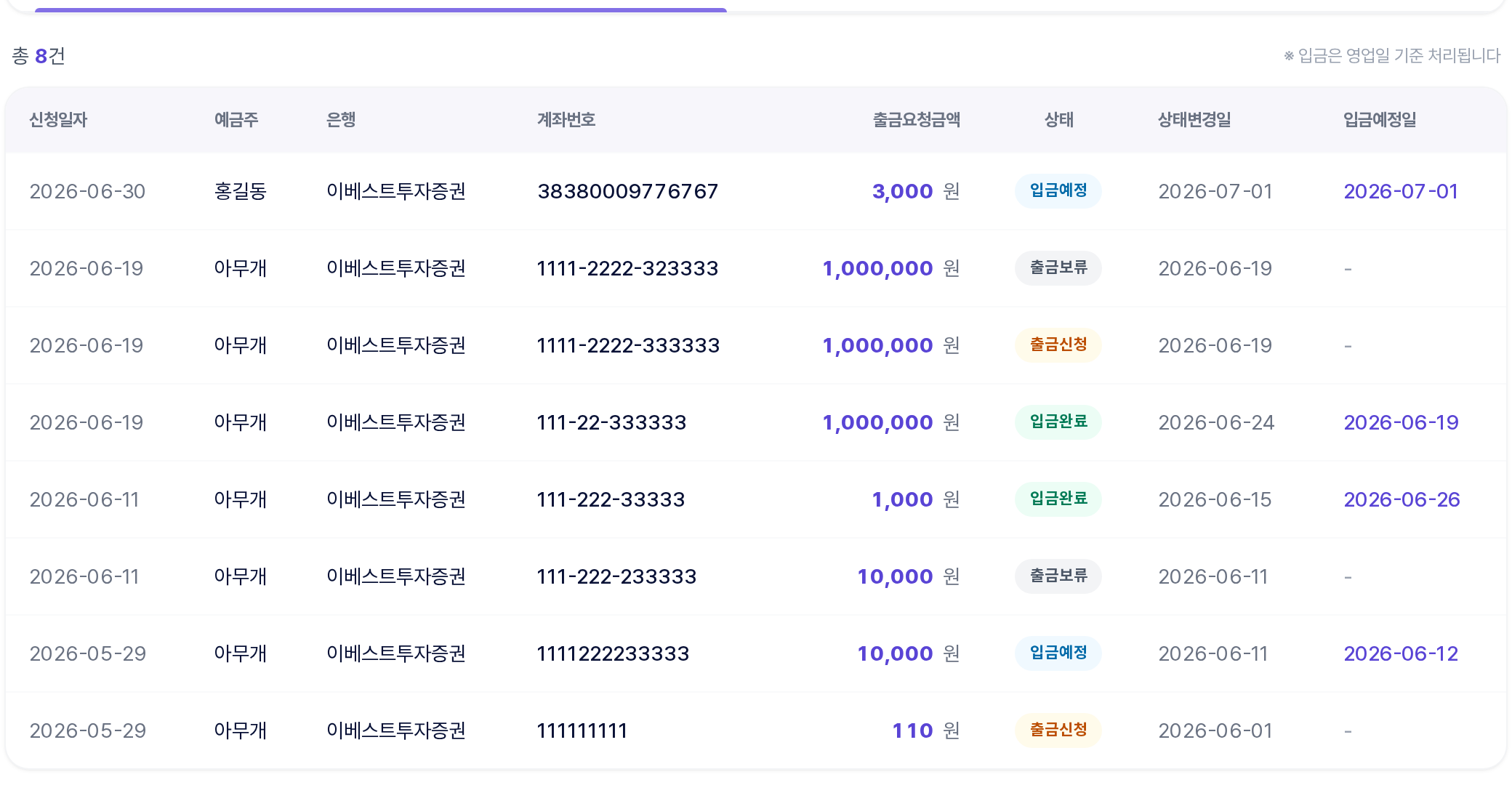Click 출금보류 badge for account 111-222-233333
This screenshot has height=785, width=1512.
1058,576
